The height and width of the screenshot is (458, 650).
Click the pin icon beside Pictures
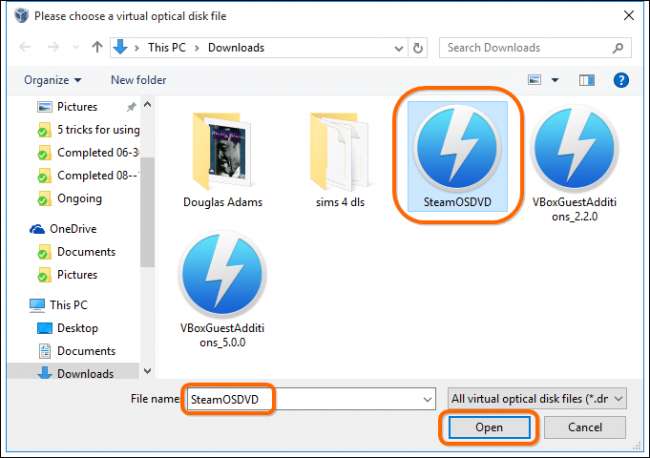131,107
